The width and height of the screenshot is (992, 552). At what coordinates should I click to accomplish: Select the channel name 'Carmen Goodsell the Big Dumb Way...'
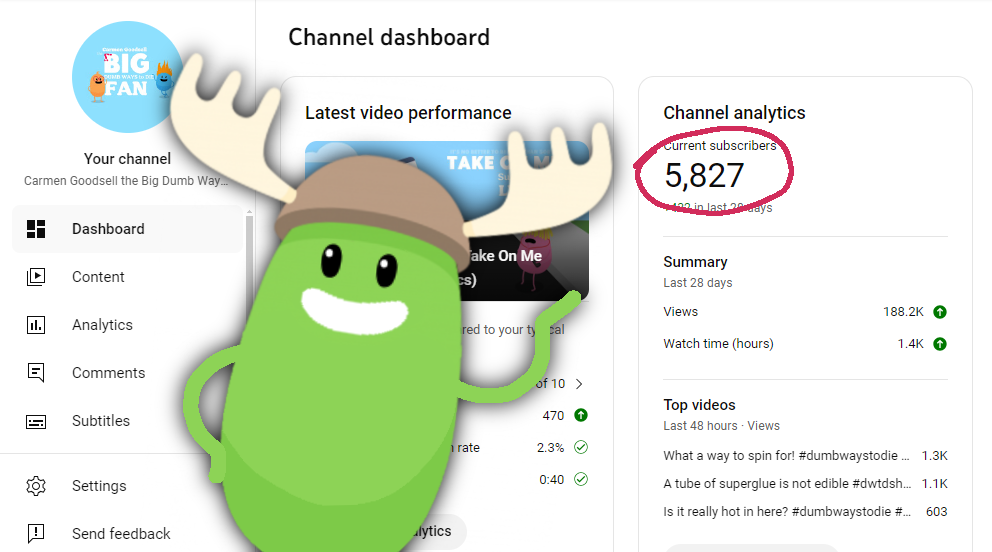click(x=126, y=181)
